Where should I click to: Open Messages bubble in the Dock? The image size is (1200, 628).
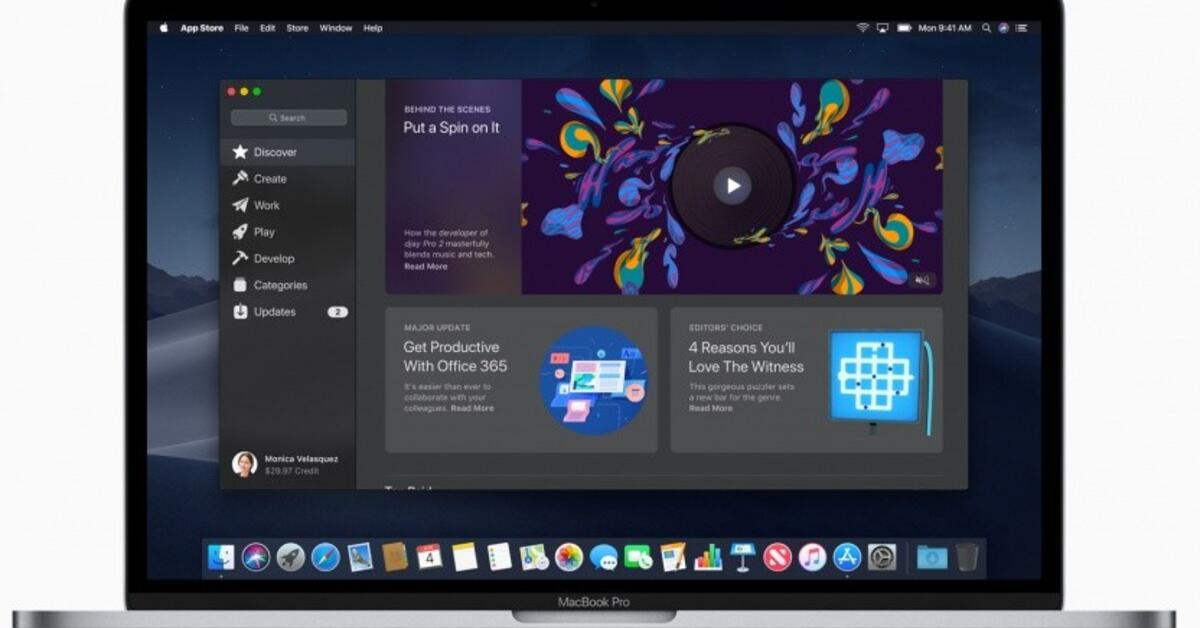click(x=603, y=557)
